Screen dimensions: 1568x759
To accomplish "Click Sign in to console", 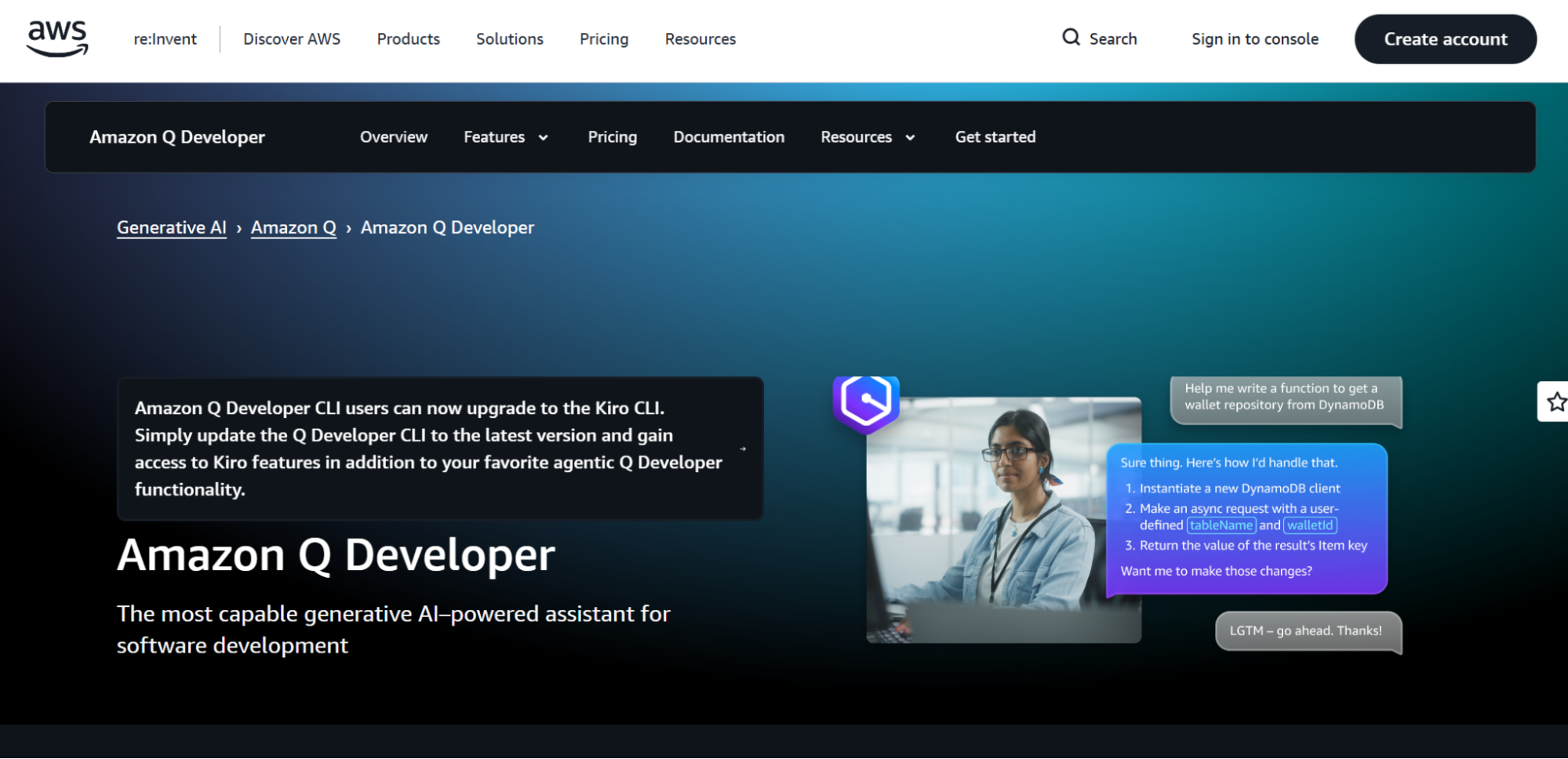I will 1254,38.
